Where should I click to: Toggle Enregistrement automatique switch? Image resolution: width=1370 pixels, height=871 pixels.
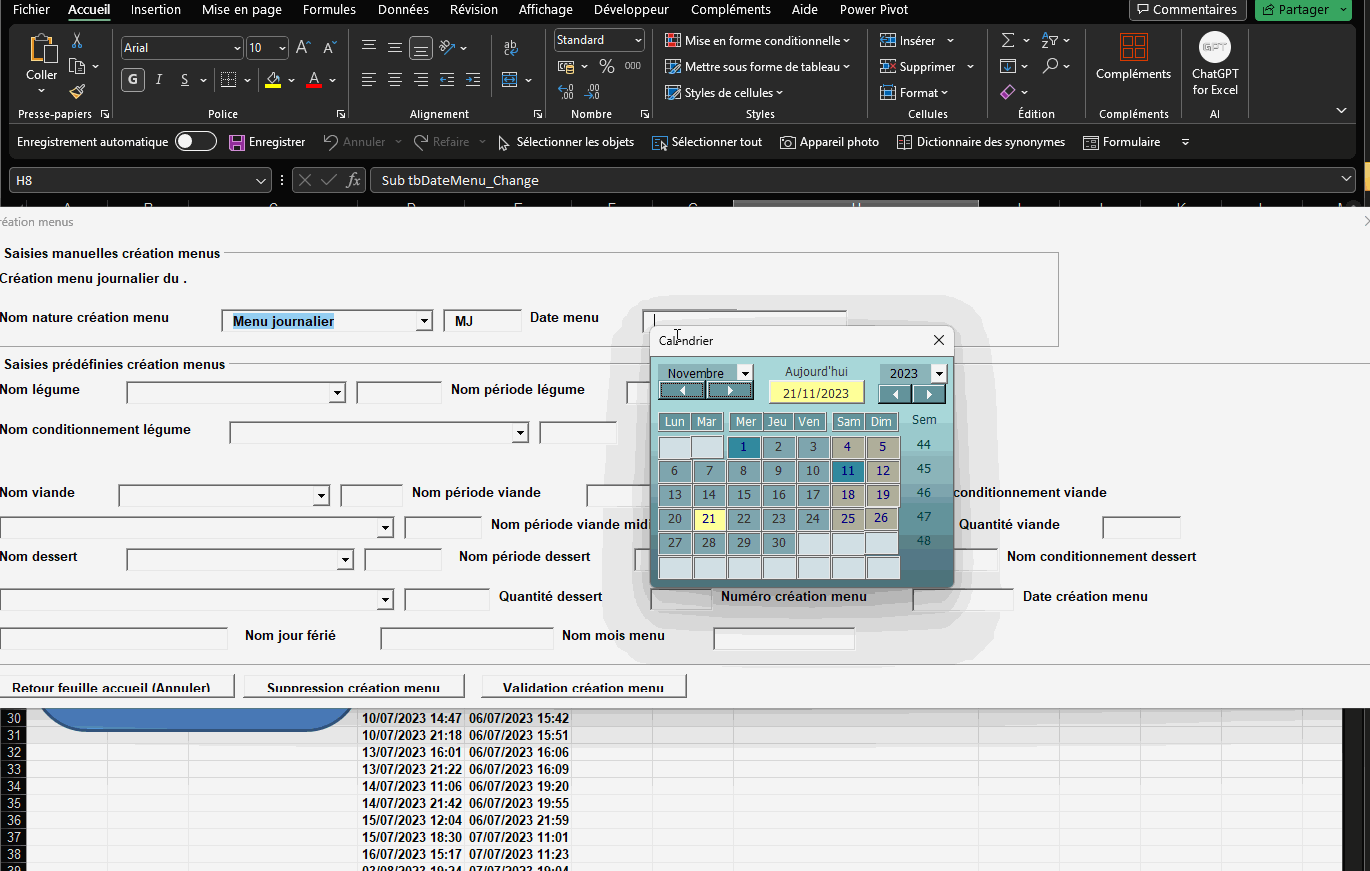tap(195, 142)
